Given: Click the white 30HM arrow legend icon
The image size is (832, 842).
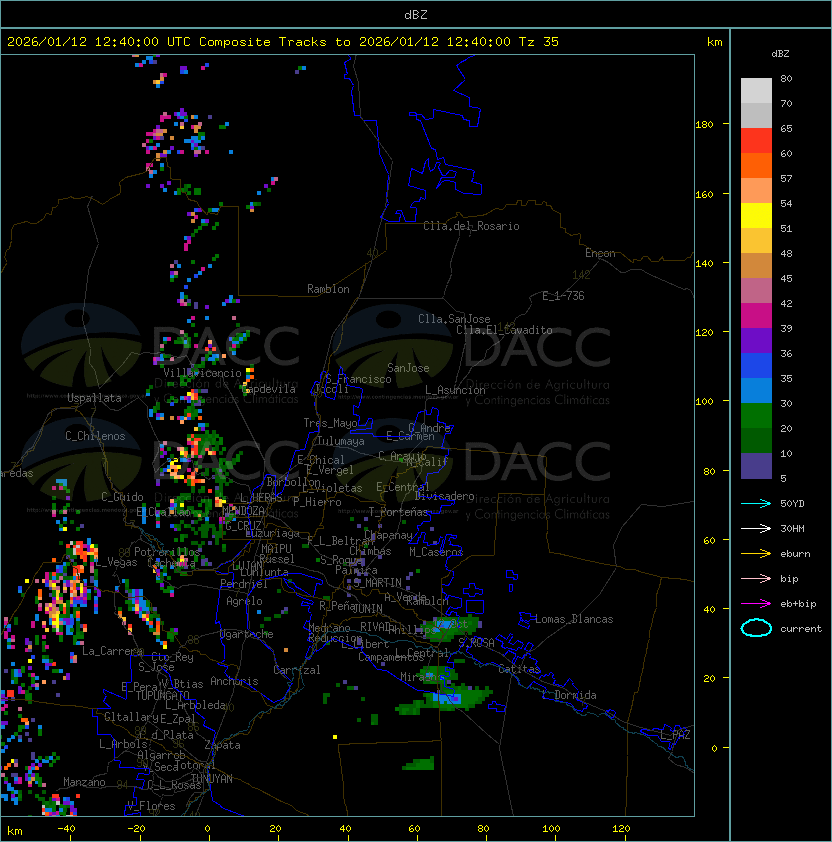Looking at the screenshot, I should click(756, 528).
